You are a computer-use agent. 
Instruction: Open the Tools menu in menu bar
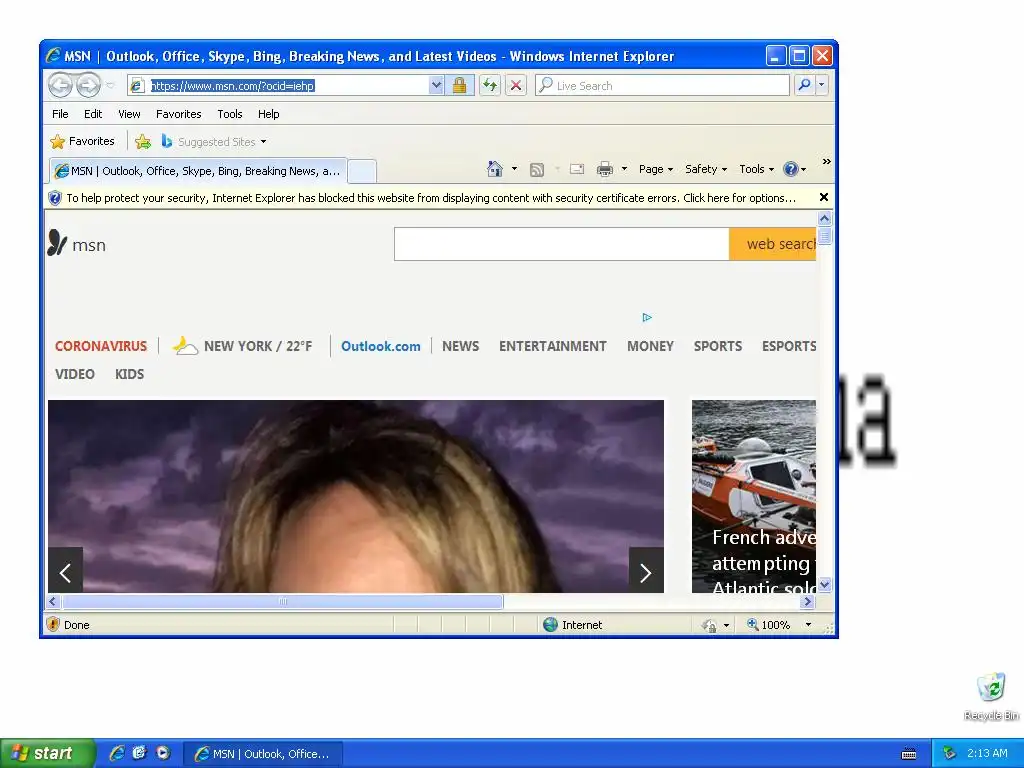pyautogui.click(x=230, y=114)
